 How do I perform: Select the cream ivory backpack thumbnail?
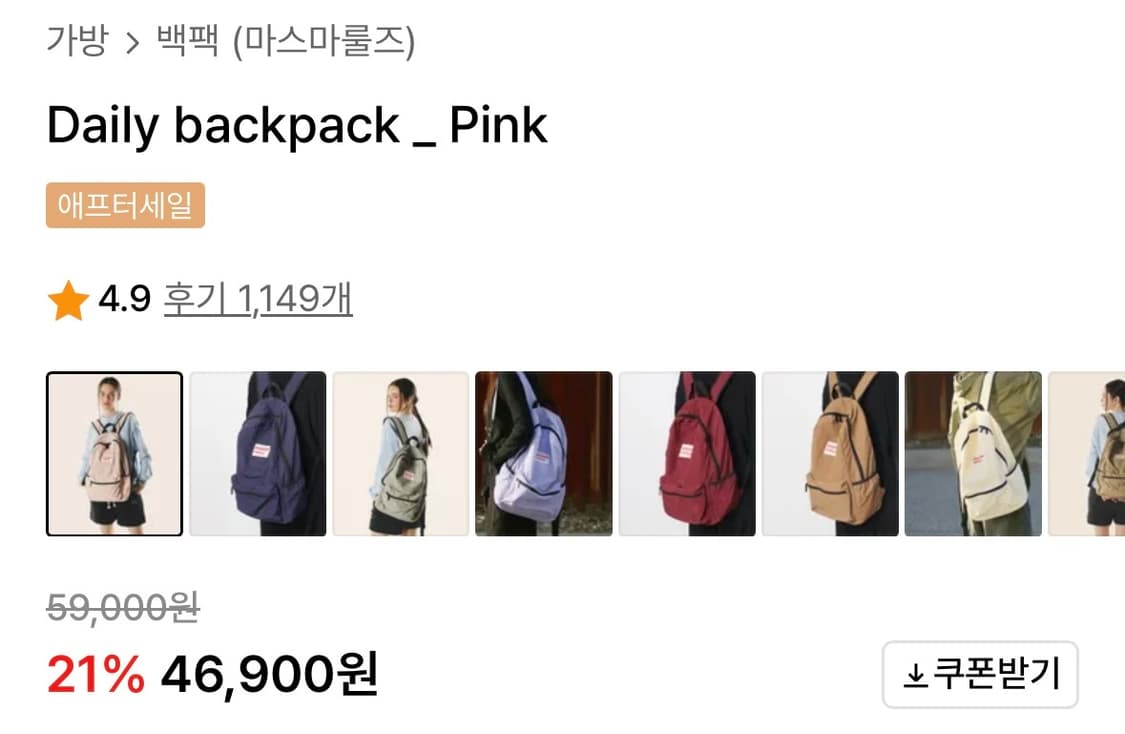point(974,453)
